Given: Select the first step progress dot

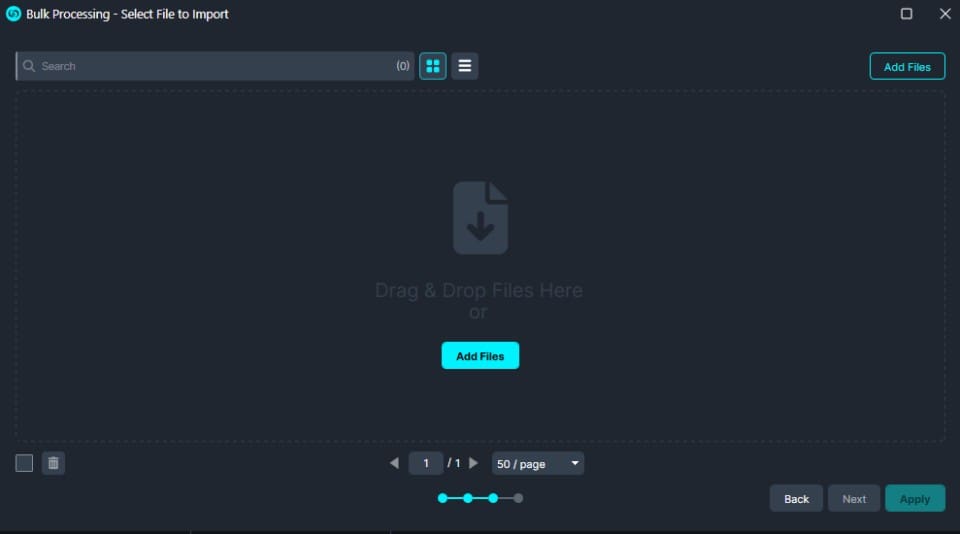Looking at the screenshot, I should pyautogui.click(x=442, y=498).
